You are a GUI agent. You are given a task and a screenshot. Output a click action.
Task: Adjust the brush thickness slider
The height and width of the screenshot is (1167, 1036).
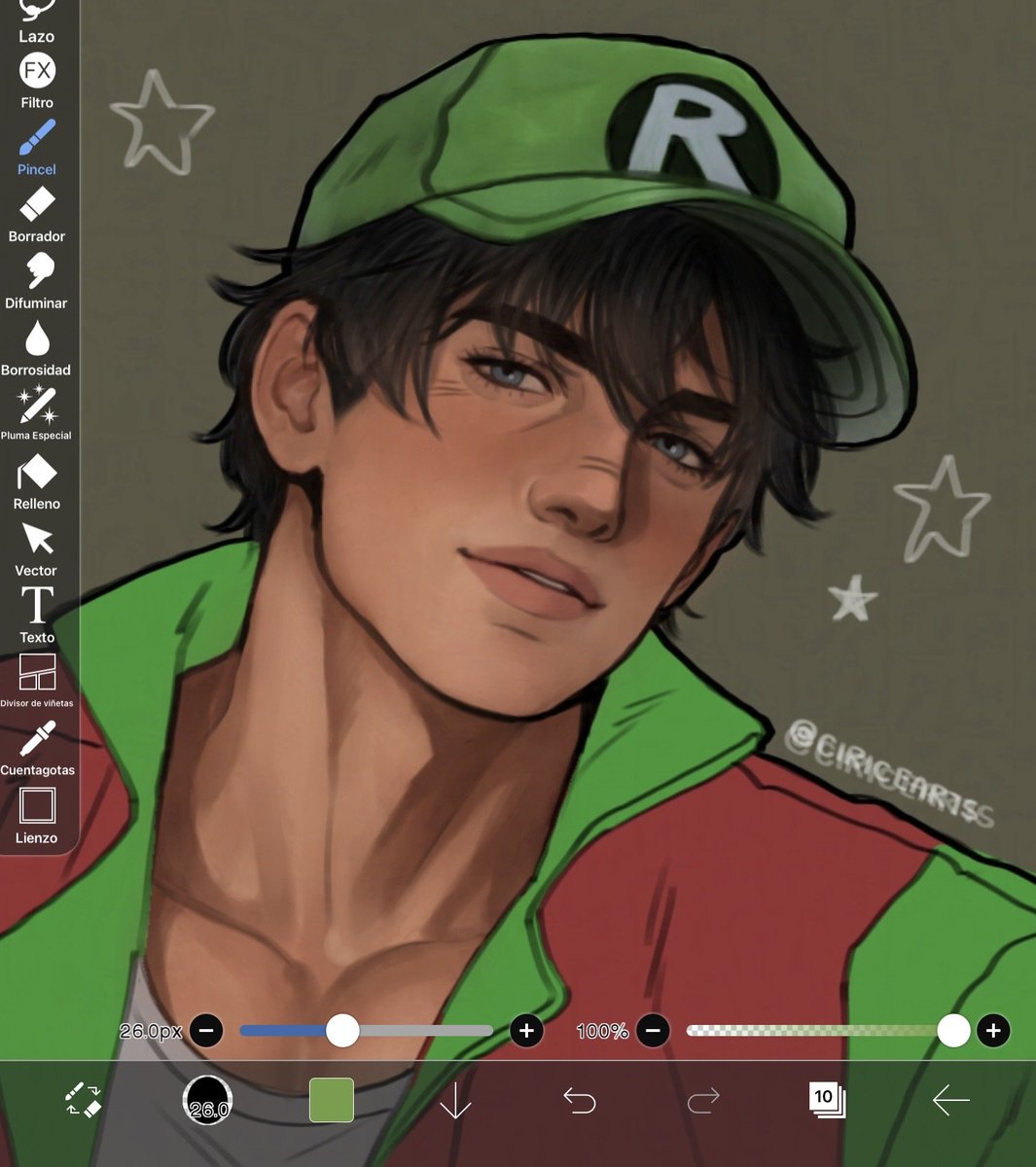367,1030
